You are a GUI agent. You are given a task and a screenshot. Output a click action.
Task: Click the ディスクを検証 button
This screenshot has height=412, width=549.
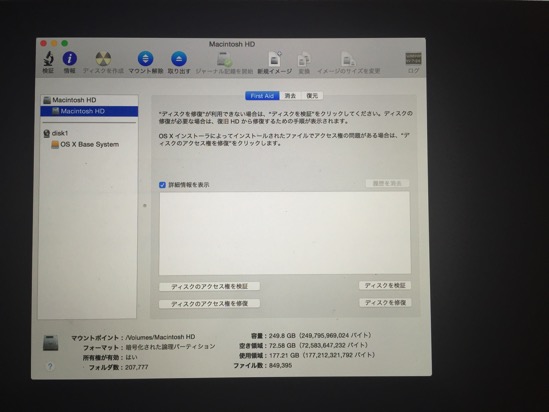tap(385, 286)
